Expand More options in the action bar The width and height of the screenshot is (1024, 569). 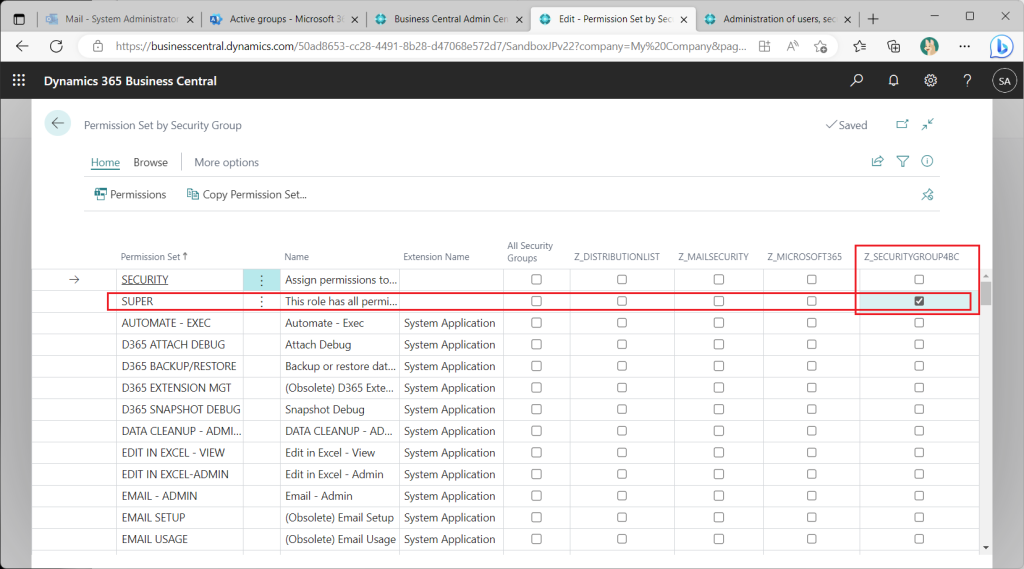tap(226, 162)
